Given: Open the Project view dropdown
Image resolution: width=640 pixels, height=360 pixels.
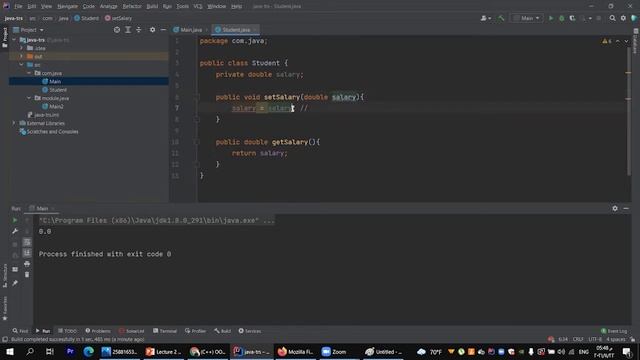Looking at the screenshot, I should tap(29, 30).
